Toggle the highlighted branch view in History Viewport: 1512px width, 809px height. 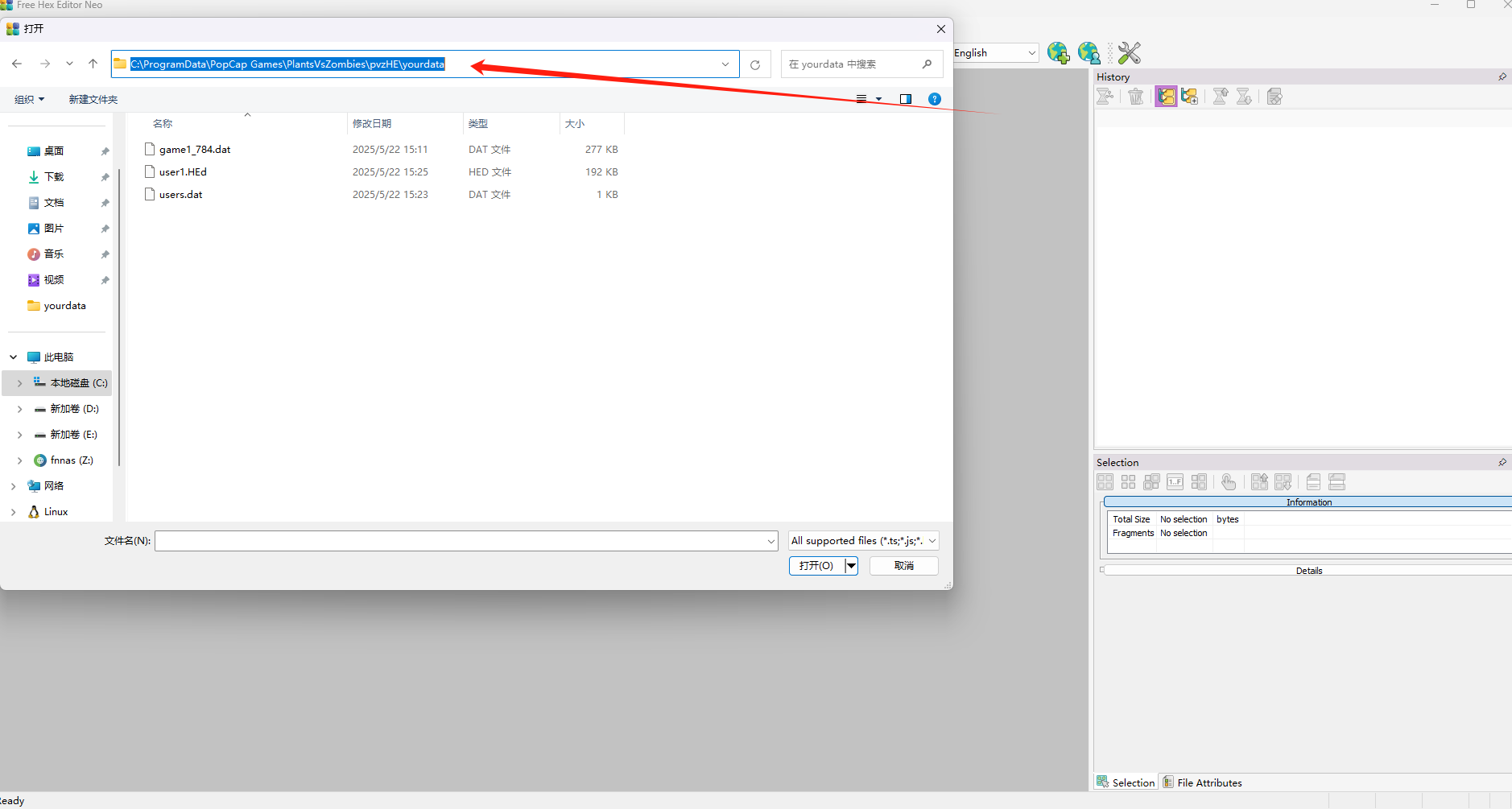click(1165, 97)
